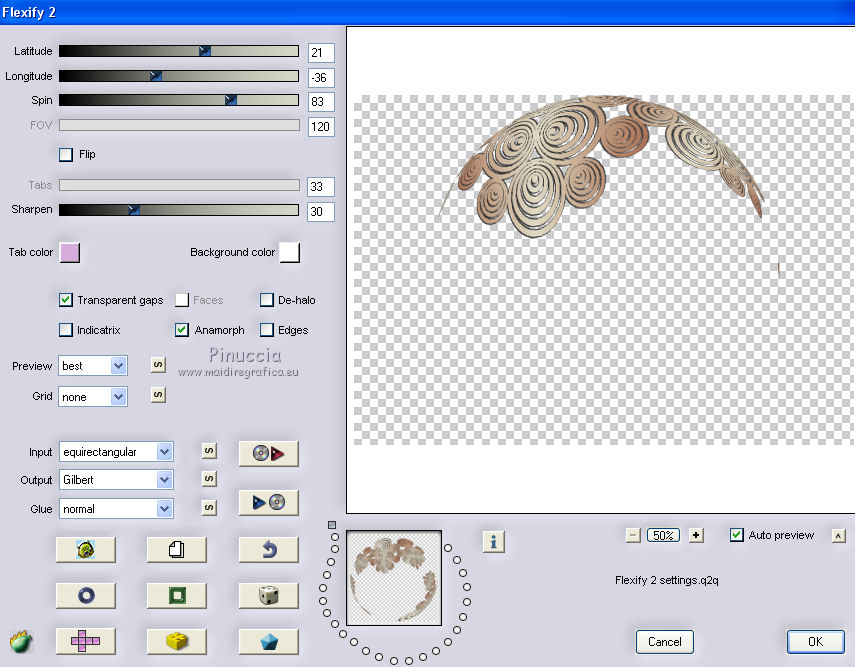The image size is (855, 667).
Task: Enable the Indicatrix checkbox
Action: pos(66,329)
